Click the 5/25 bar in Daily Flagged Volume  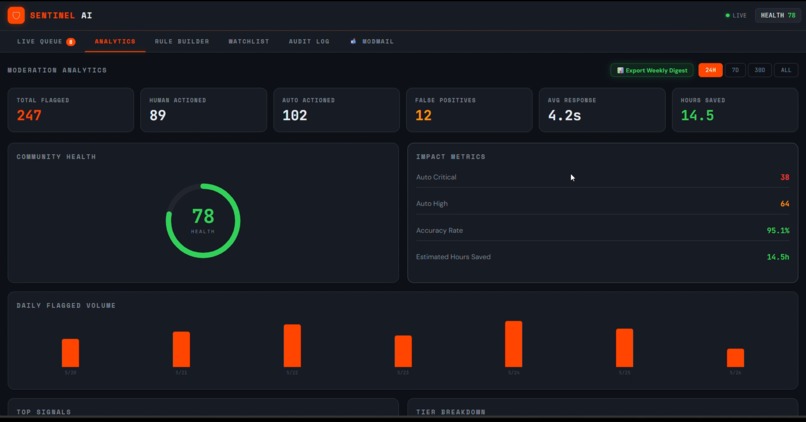625,347
